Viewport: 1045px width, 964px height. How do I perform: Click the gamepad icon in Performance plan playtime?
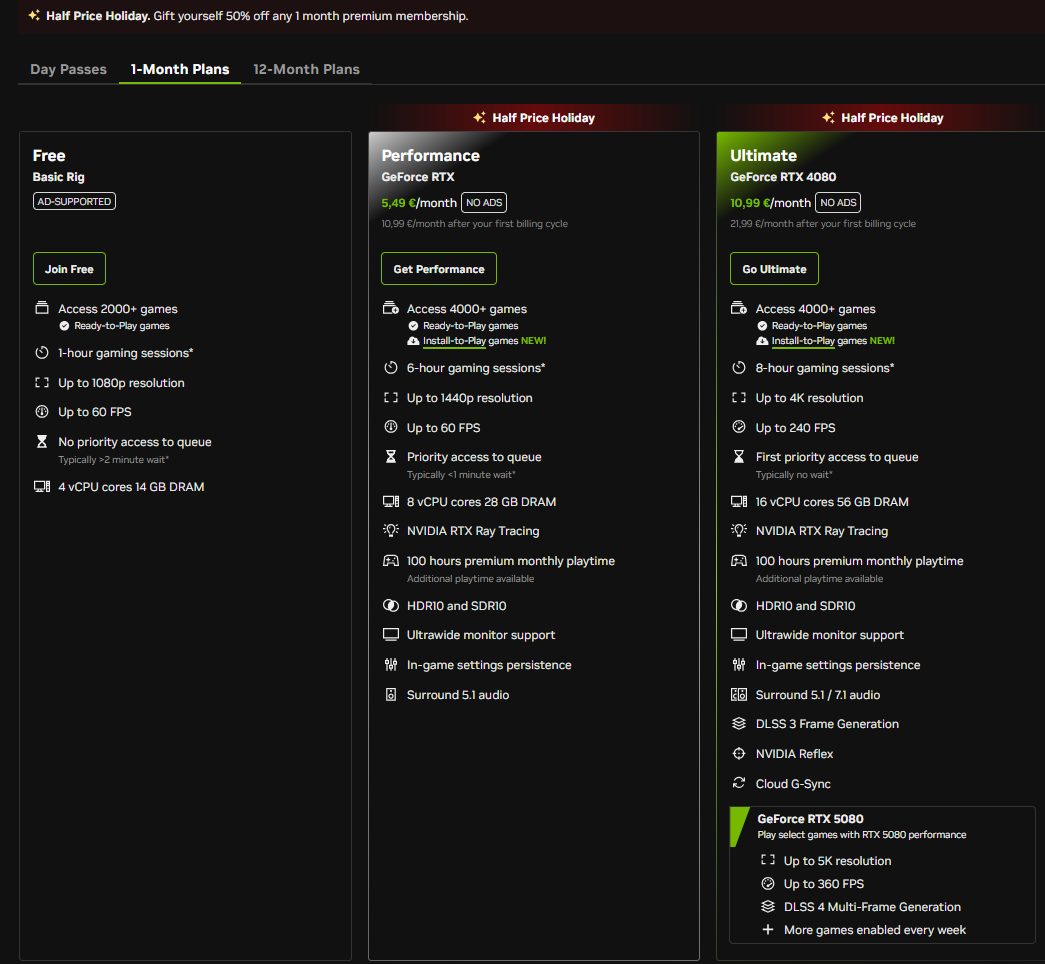pos(391,561)
